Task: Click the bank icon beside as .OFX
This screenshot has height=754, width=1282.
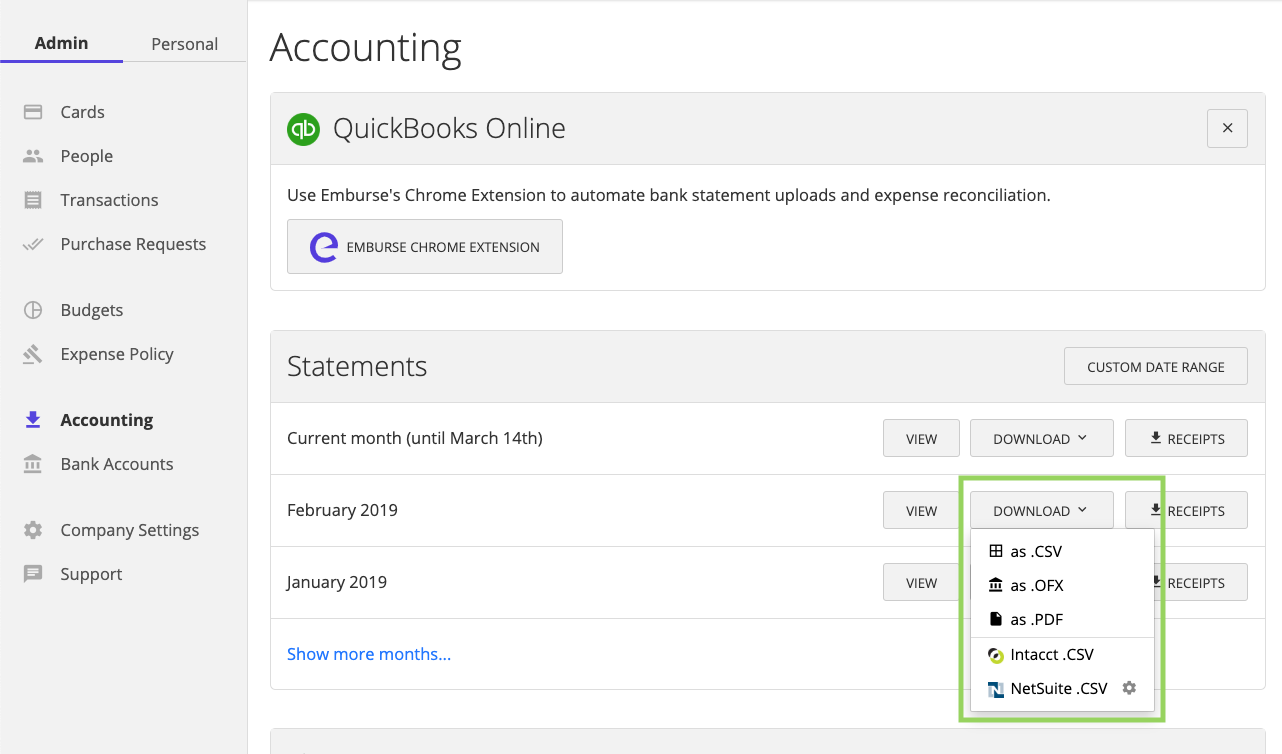Action: 995,585
